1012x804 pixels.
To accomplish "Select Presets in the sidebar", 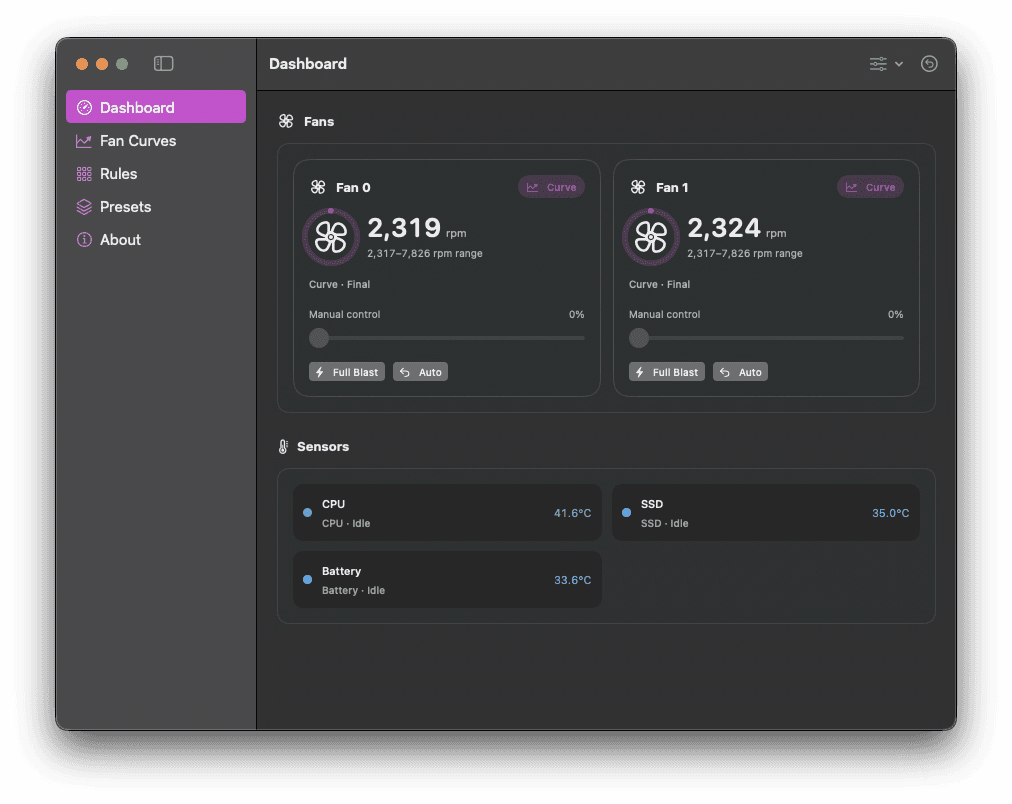I will pos(156,206).
